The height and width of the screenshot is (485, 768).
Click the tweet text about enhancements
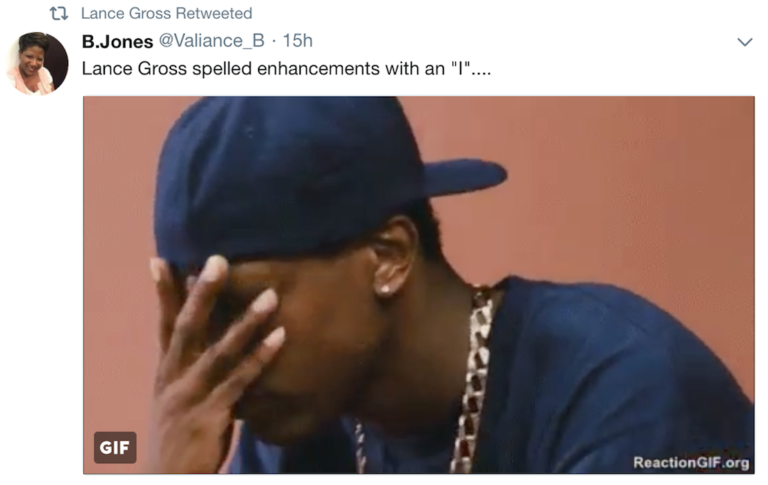(x=286, y=69)
